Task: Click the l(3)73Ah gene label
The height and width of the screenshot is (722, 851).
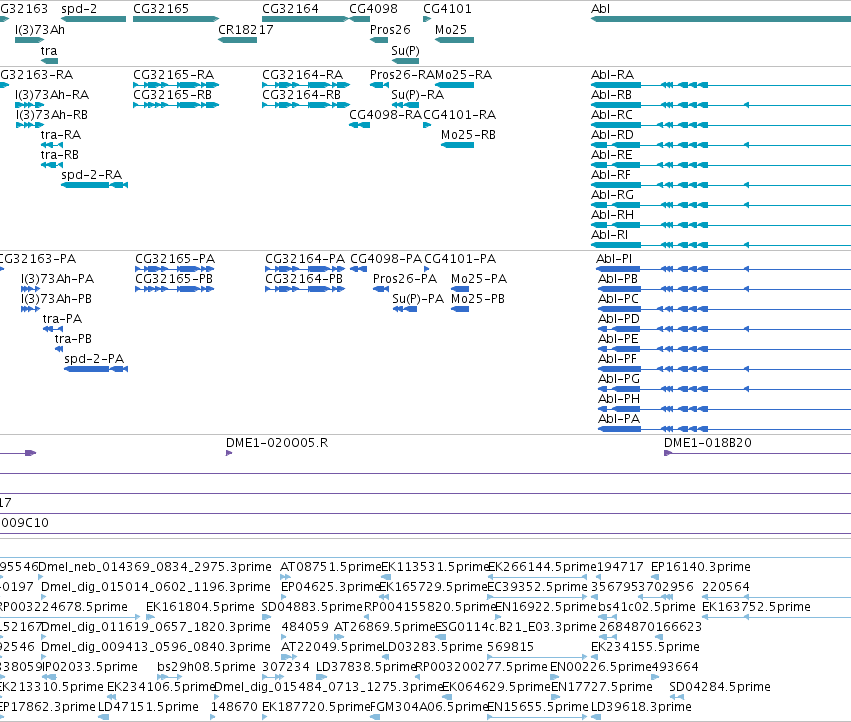Action: [40, 30]
